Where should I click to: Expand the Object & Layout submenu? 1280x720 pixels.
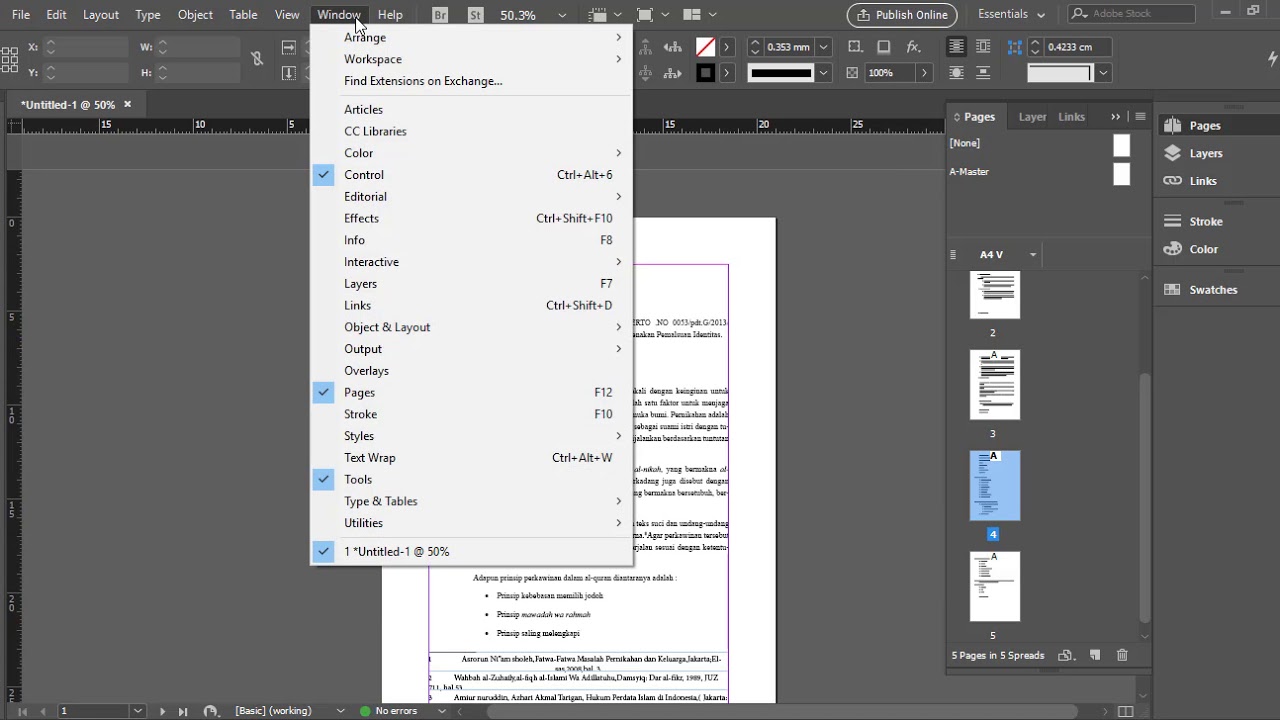[x=471, y=327]
